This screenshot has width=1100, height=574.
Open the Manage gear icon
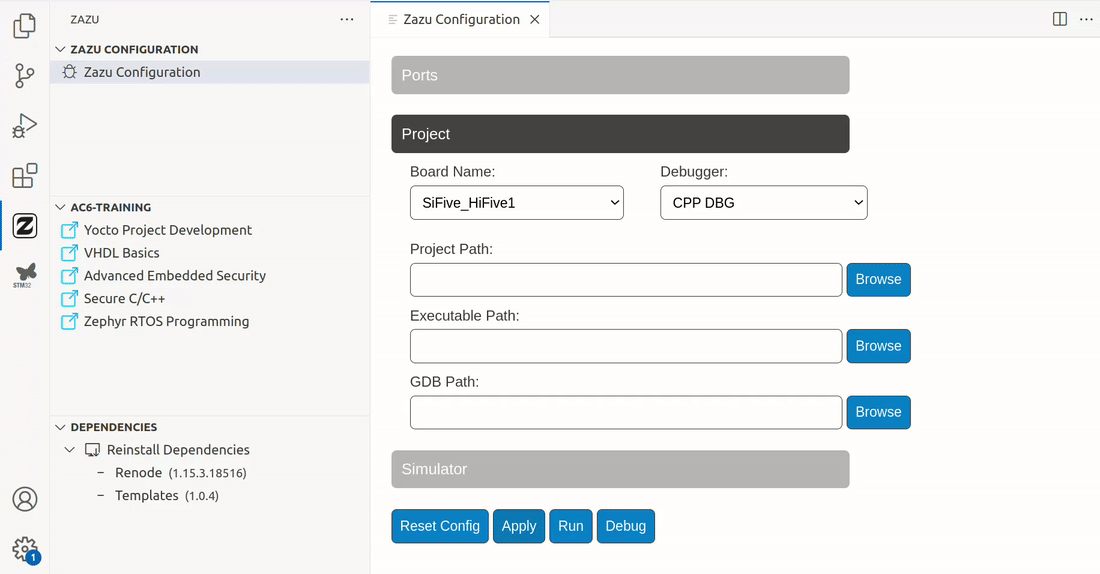(x=25, y=549)
